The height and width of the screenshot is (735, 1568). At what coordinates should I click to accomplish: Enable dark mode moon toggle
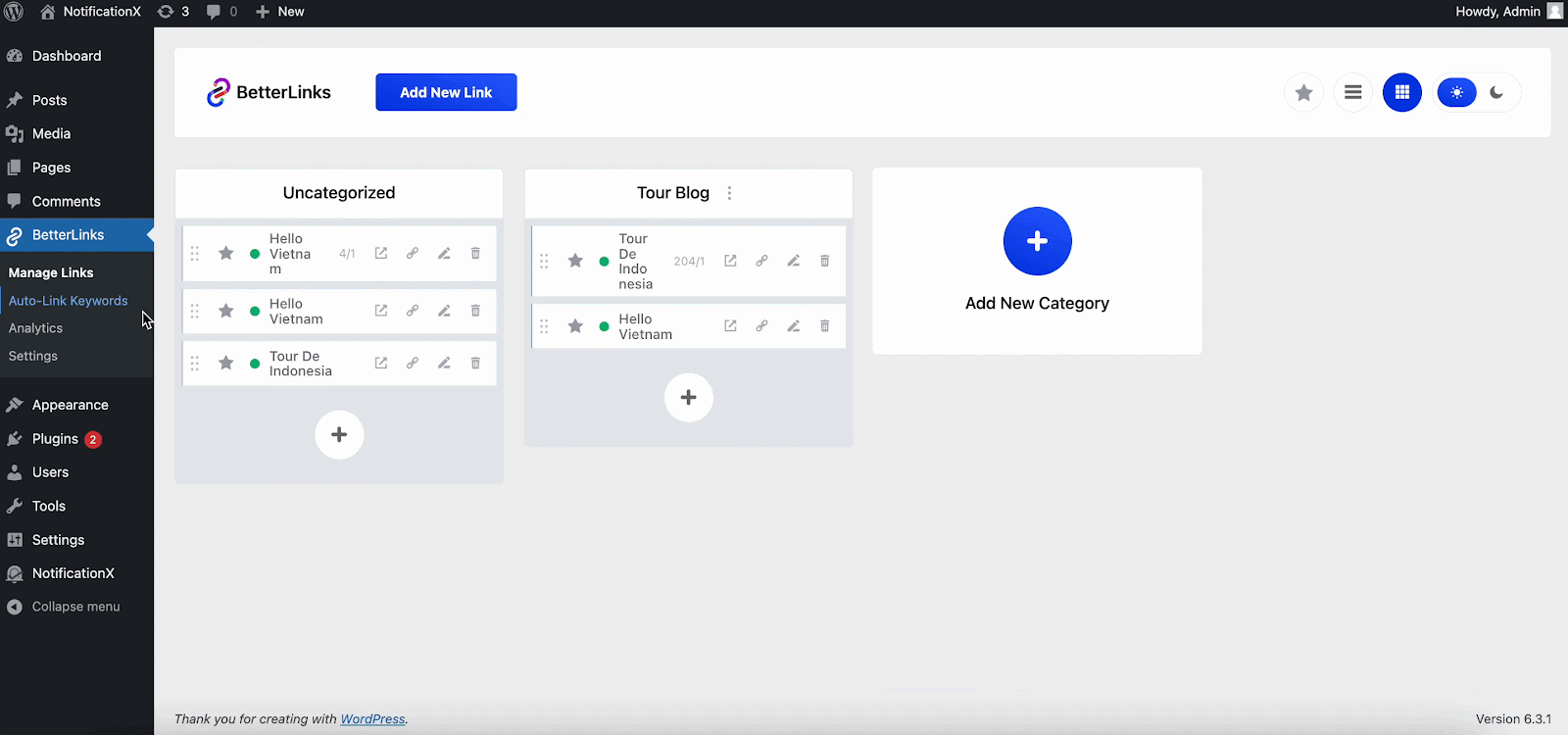point(1496,92)
